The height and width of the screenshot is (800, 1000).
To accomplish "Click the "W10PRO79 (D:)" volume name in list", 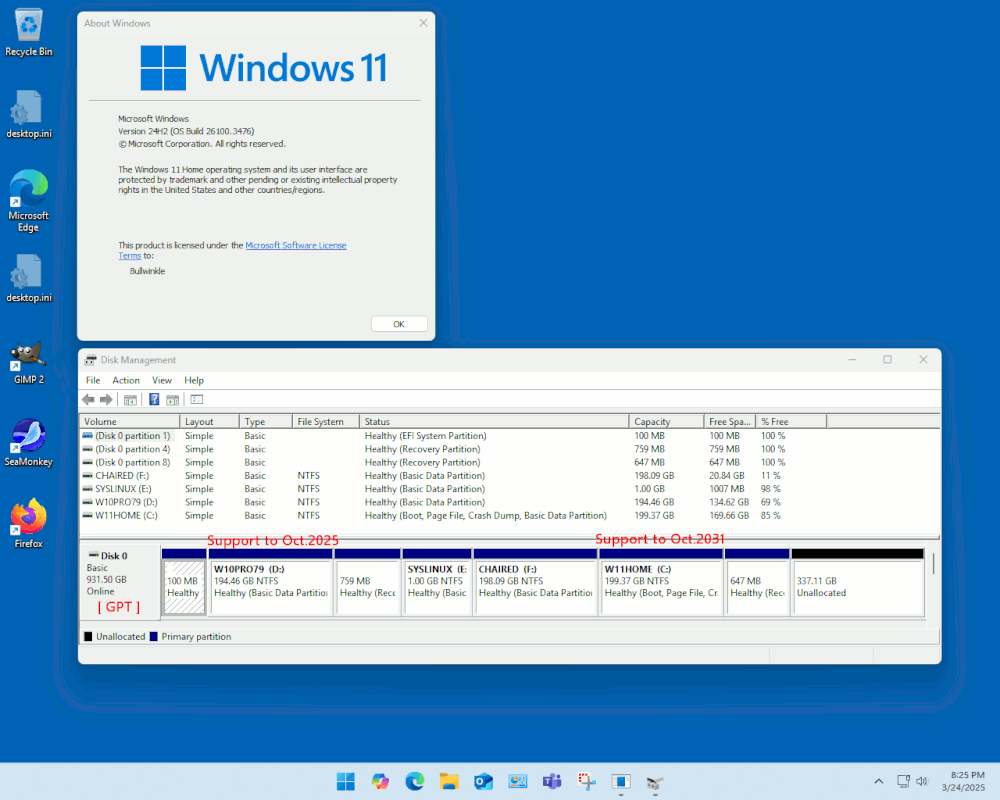I will click(x=126, y=502).
